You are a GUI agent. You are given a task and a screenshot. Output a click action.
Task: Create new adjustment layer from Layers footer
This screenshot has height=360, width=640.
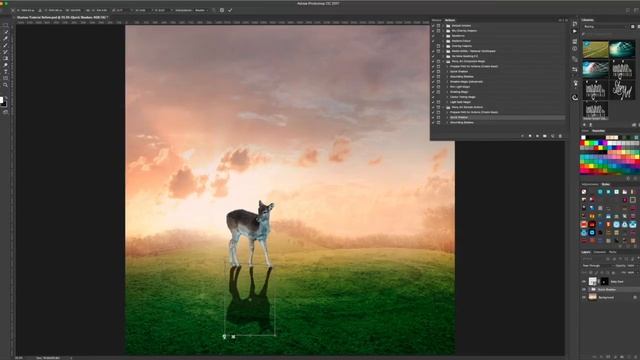[x=616, y=357]
